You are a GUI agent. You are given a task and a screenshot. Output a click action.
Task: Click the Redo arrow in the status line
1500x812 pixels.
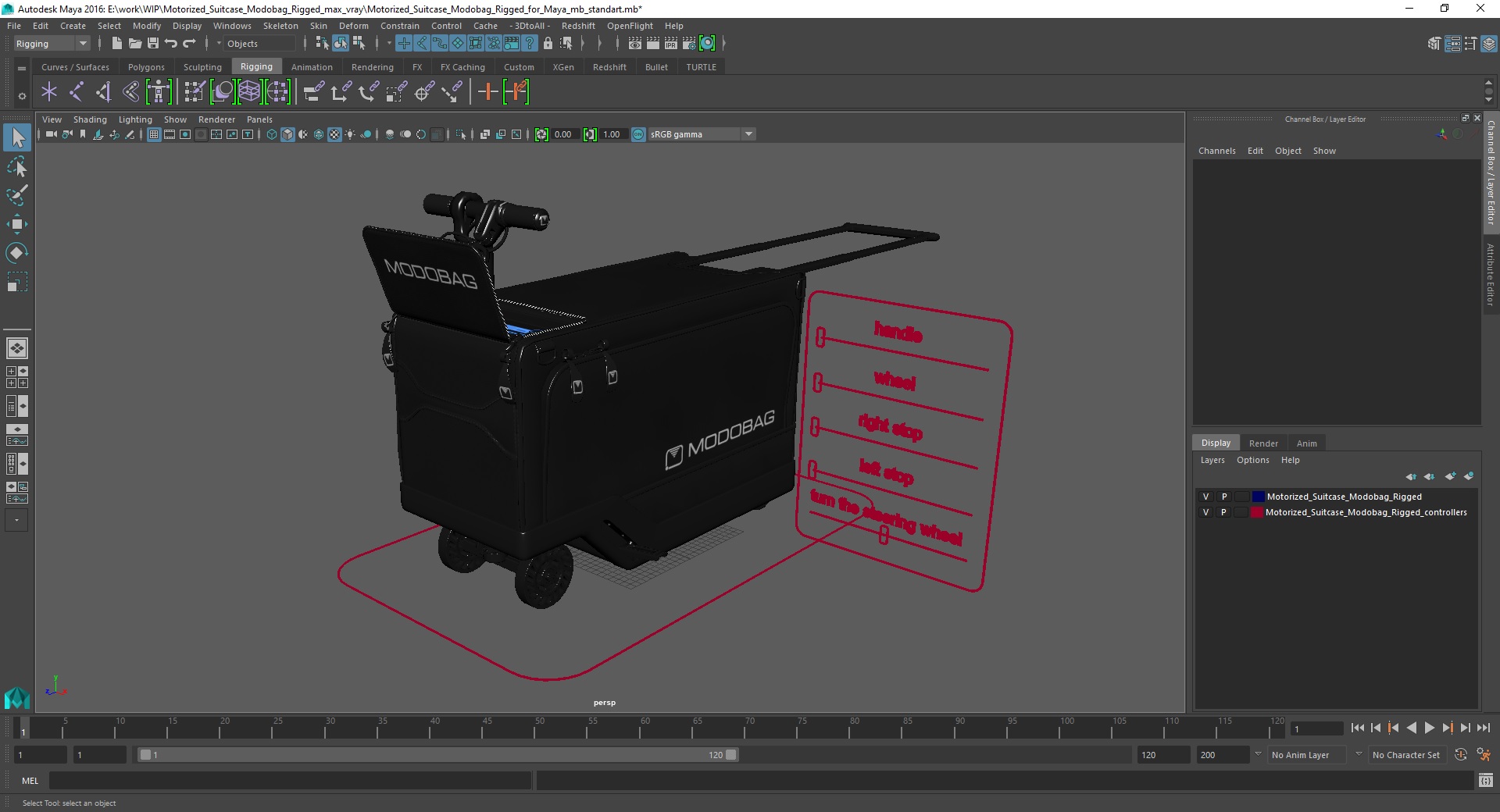tap(189, 44)
